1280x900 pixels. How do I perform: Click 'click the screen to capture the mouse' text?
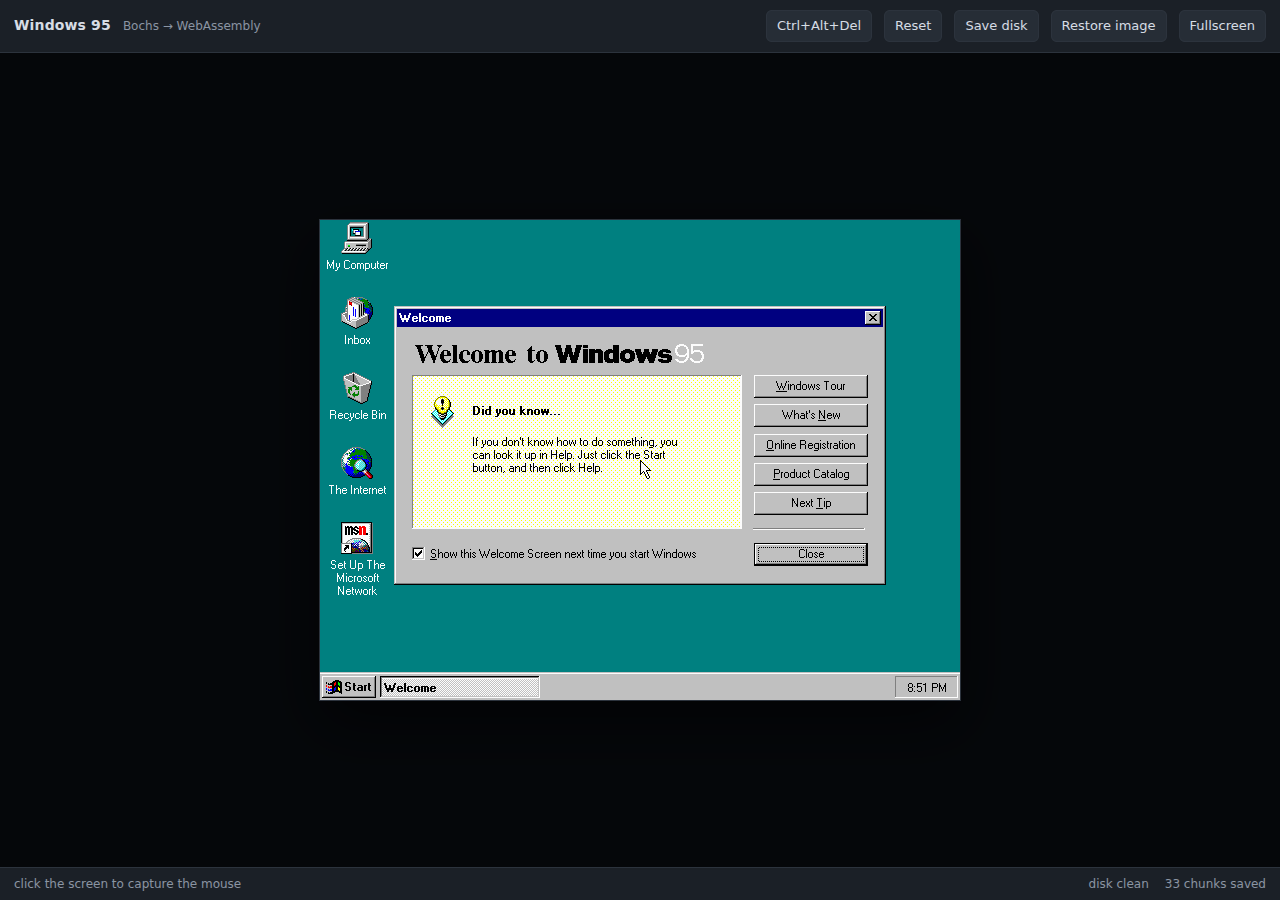point(127,884)
